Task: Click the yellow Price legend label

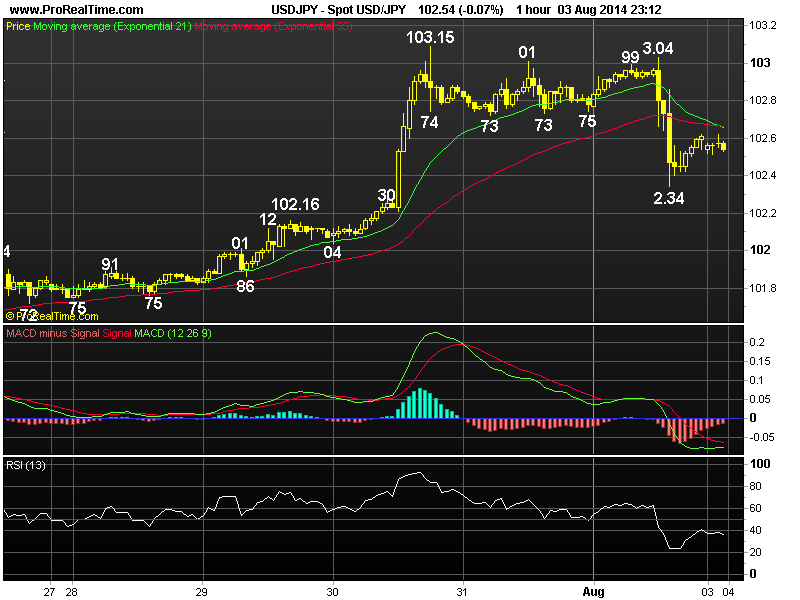Action: [18, 27]
